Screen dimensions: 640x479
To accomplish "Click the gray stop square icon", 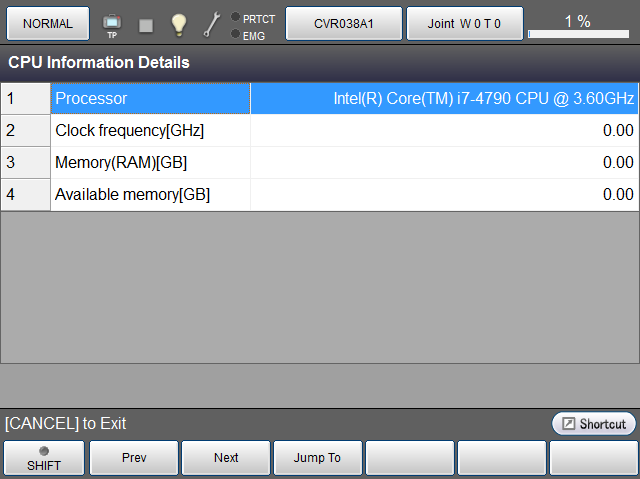I will (x=146, y=25).
